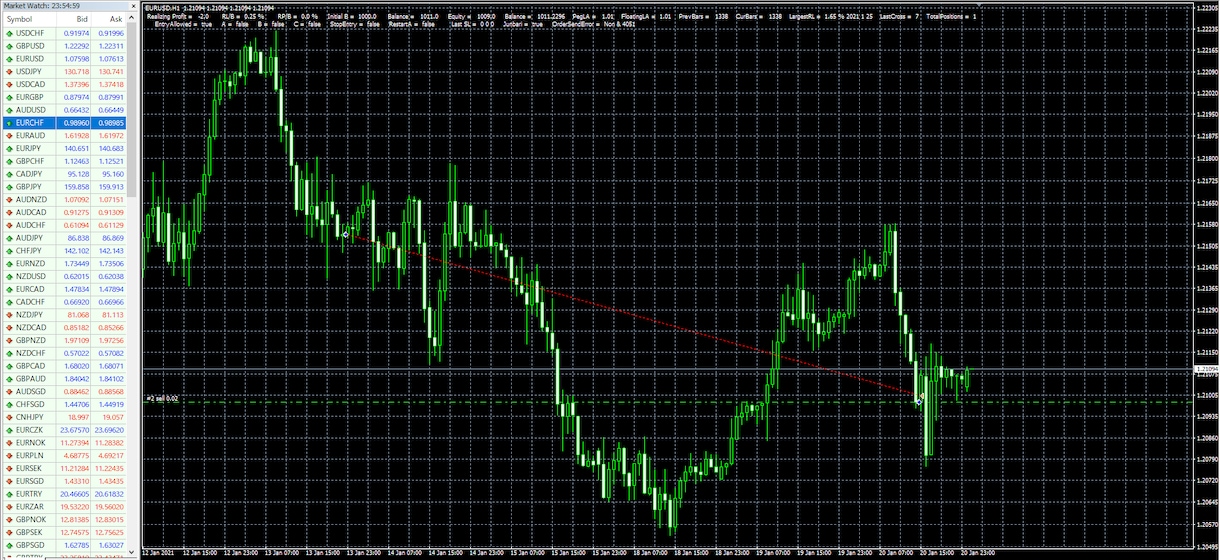The width and height of the screenshot is (1220, 560).
Task: Click the USDJPY bid value 130.718
Action: click(x=77, y=72)
